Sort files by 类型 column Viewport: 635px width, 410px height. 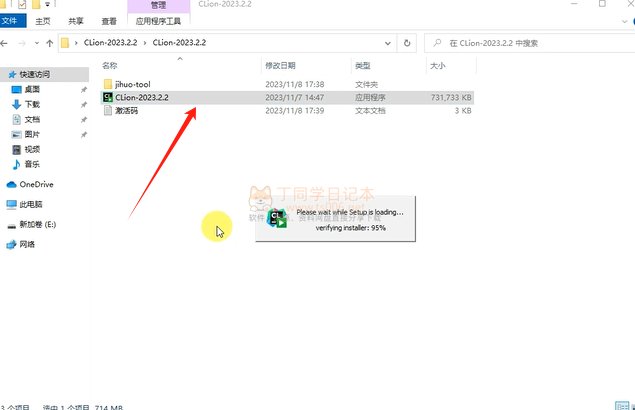pos(363,66)
